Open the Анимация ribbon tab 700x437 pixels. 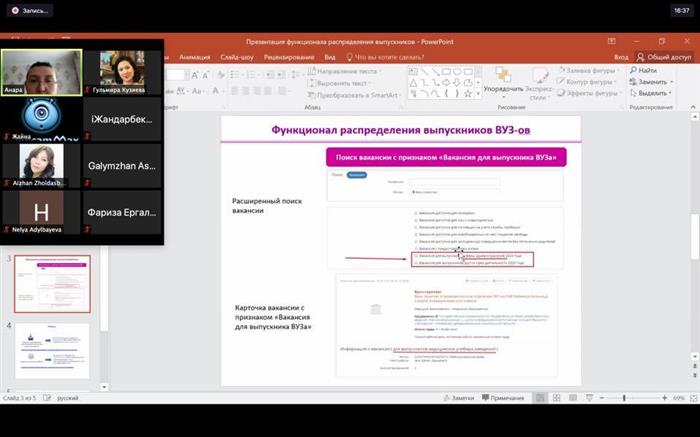(194, 57)
